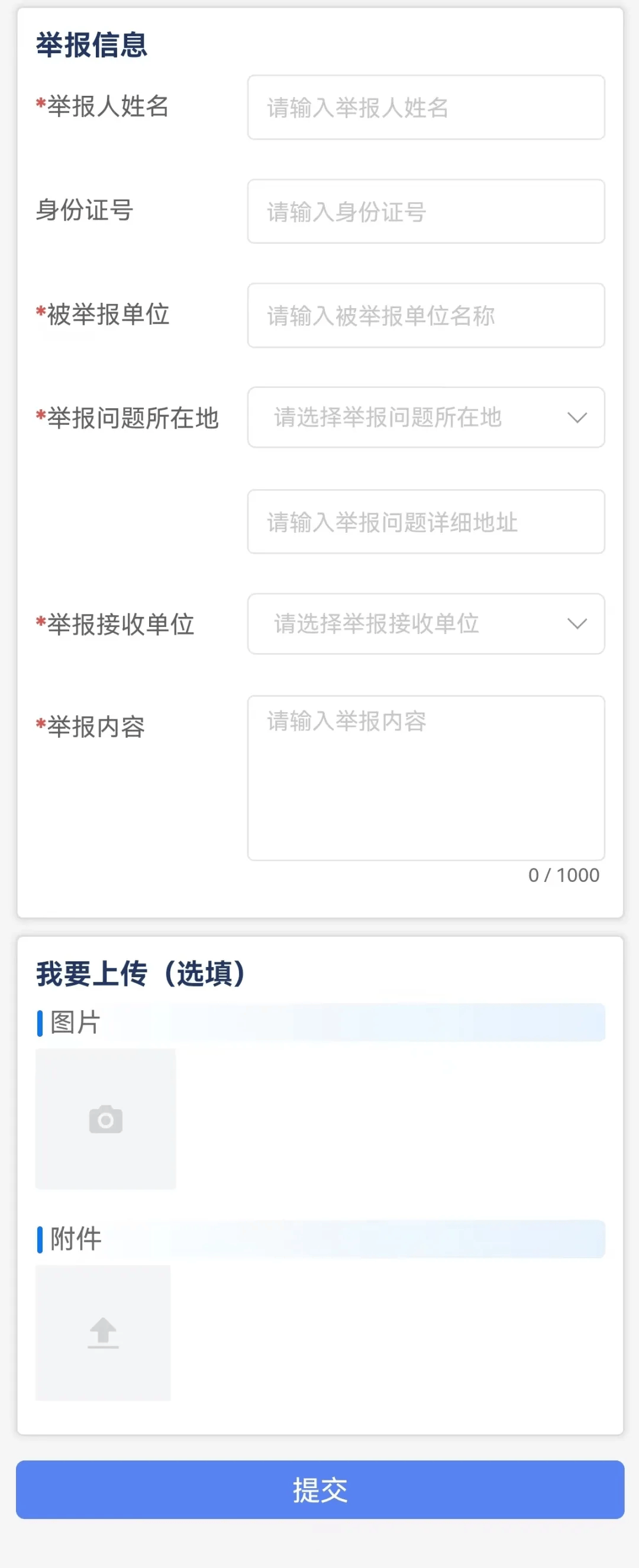Screen dimensions: 639x1568
Task: Select the 举报内容 label
Action: [x=96, y=727]
